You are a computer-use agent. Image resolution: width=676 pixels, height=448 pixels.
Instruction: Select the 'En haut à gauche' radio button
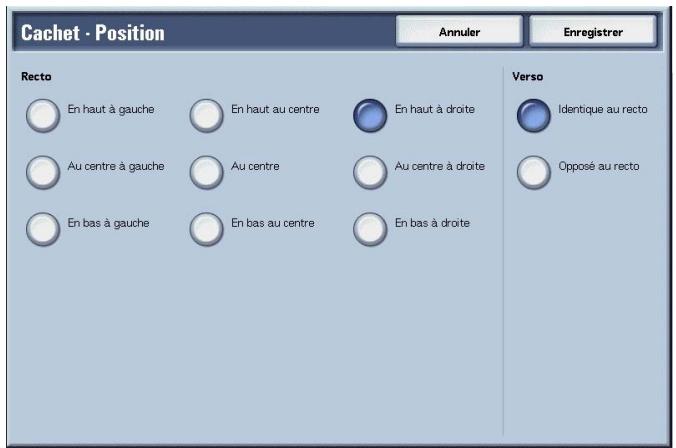tap(43, 116)
